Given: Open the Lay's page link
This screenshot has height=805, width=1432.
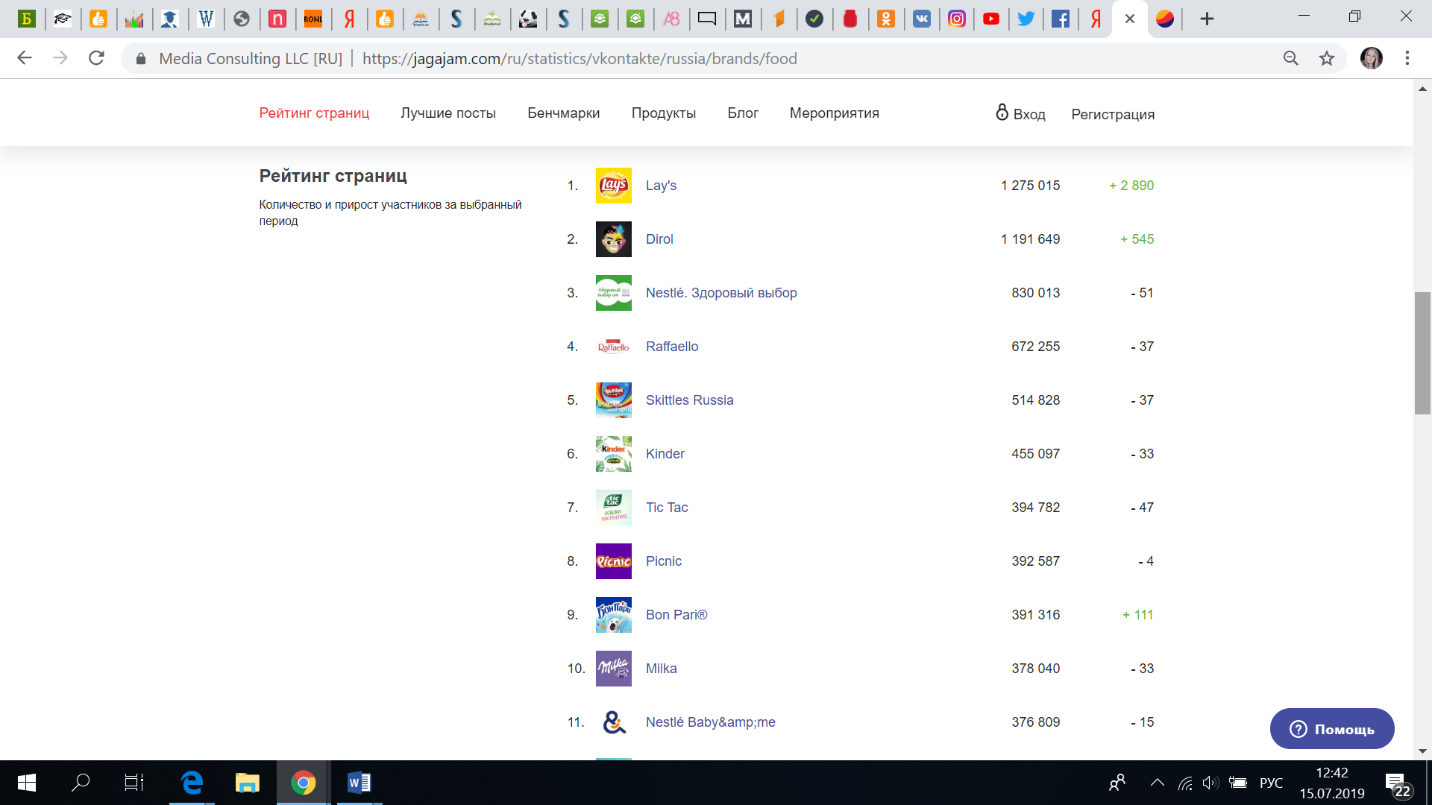Looking at the screenshot, I should click(x=661, y=185).
